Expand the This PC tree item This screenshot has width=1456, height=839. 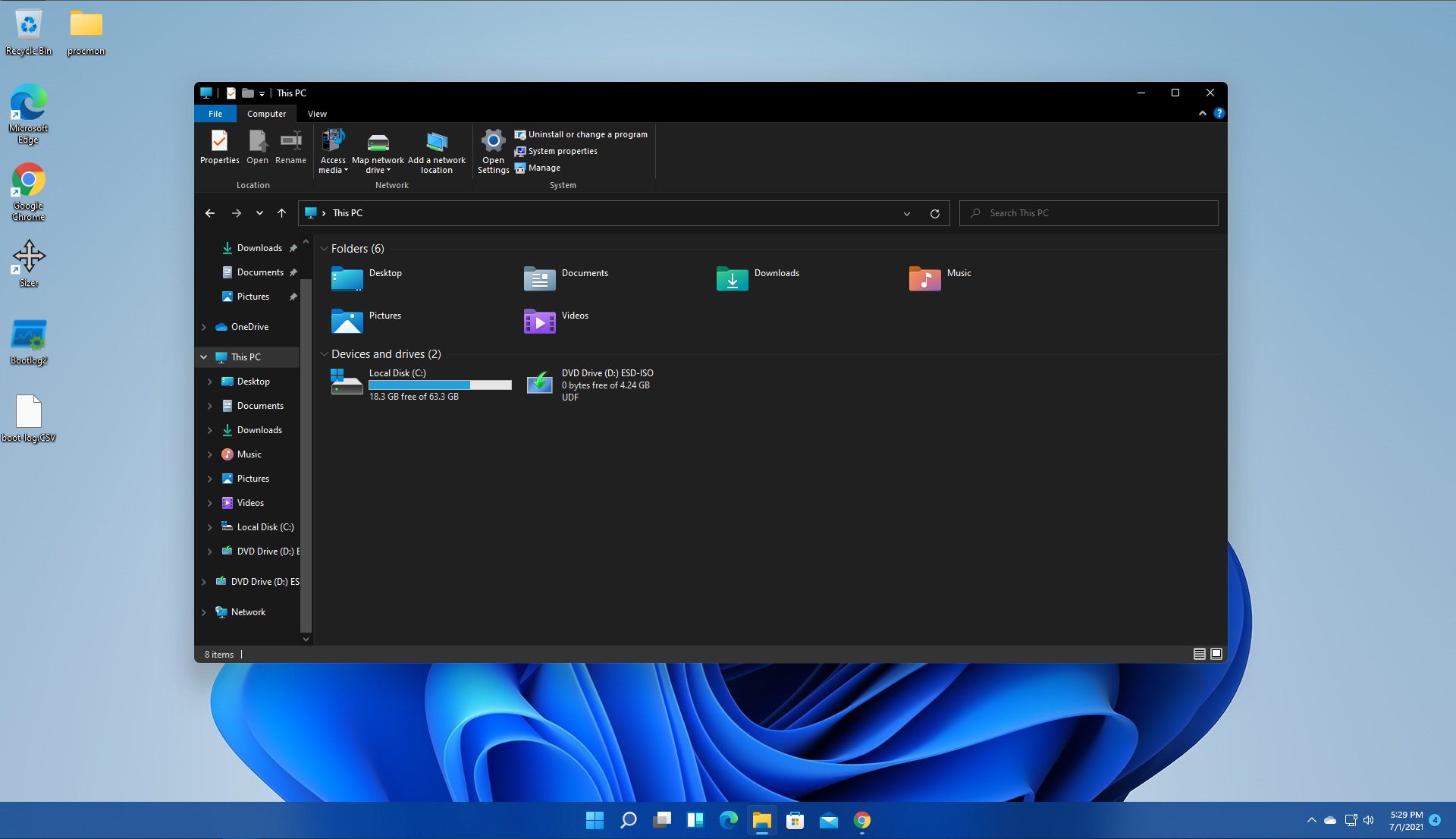pos(203,356)
